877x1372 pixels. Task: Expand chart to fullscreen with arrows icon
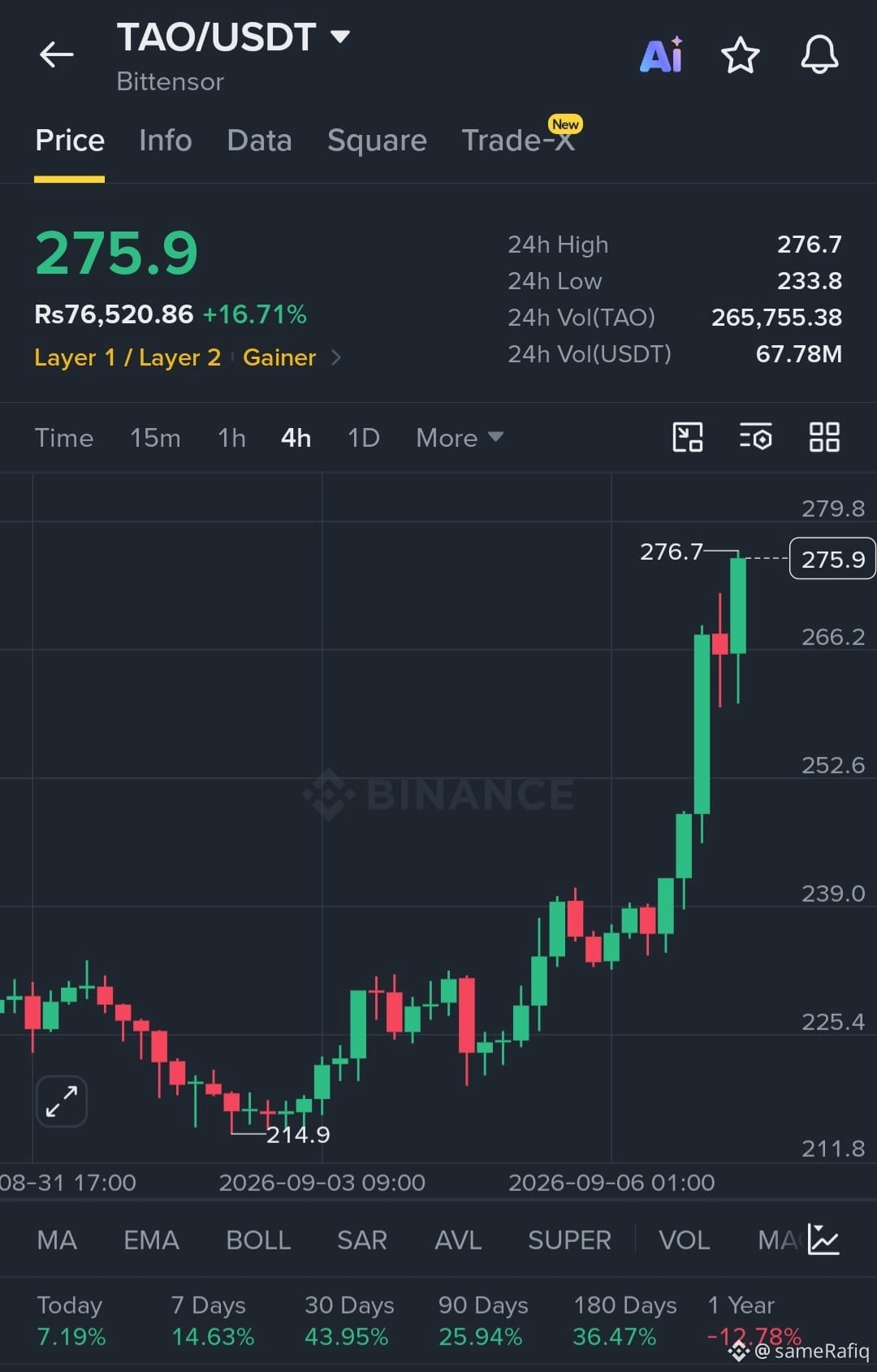[x=62, y=1101]
